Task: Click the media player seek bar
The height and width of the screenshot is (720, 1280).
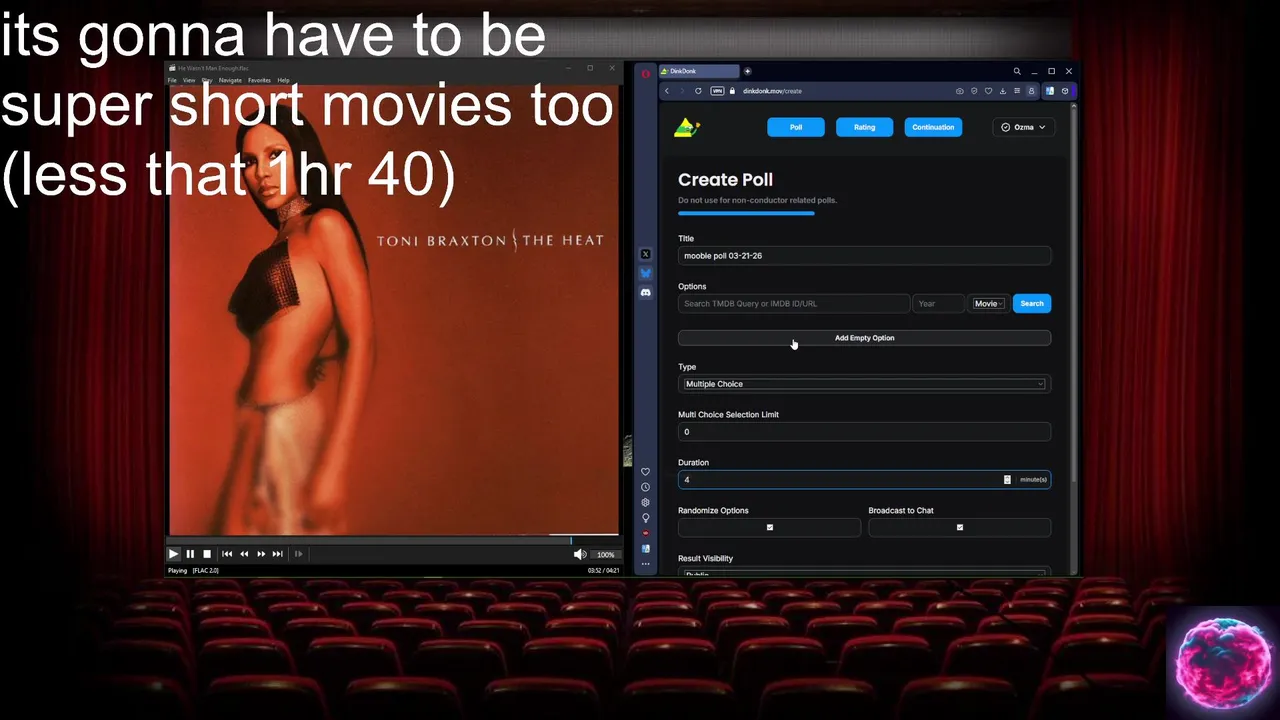Action: pyautogui.click(x=393, y=539)
